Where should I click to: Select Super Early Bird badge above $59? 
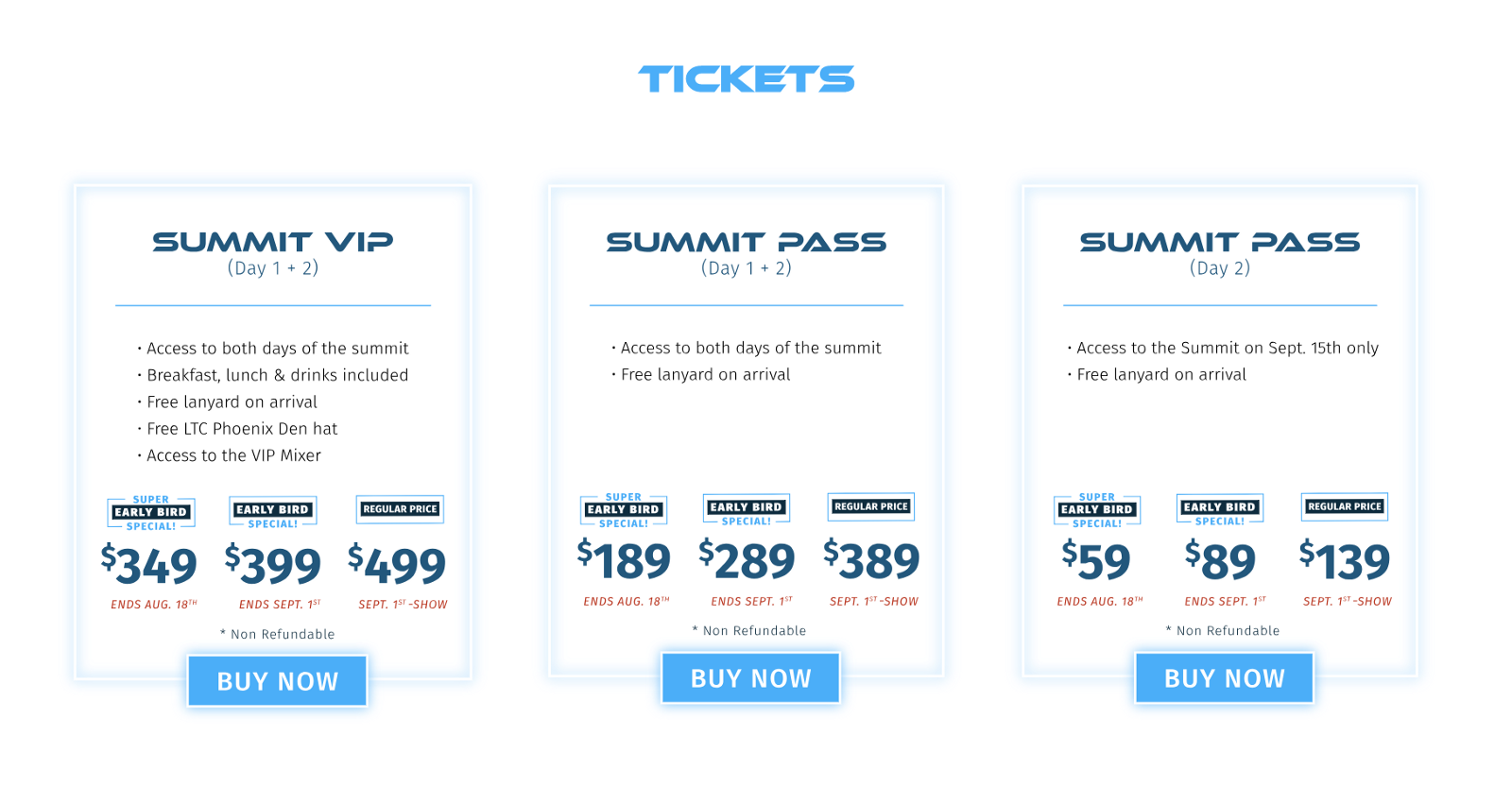pos(1097,510)
